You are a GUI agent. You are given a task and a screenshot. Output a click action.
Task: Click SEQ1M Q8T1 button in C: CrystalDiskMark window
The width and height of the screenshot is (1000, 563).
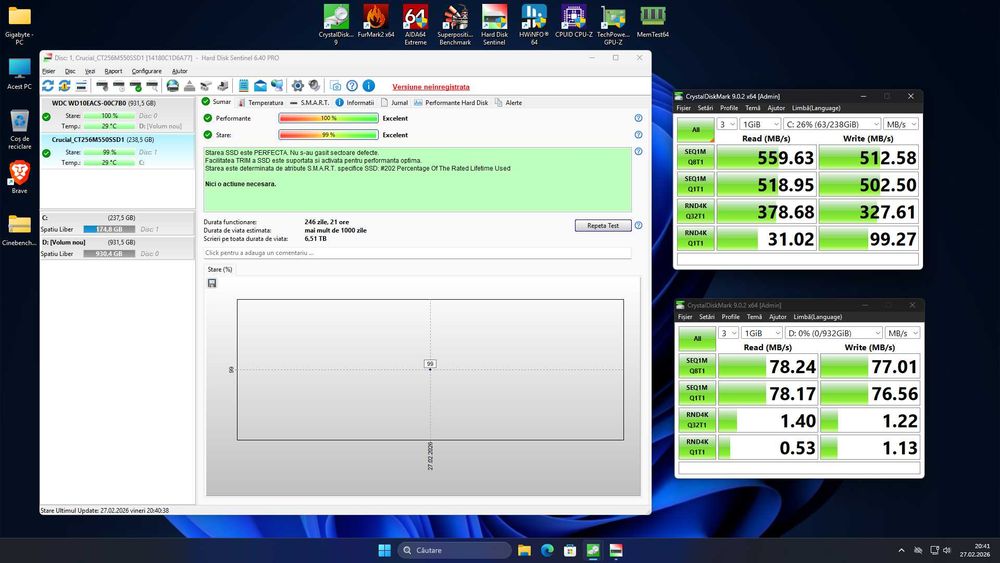click(696, 157)
